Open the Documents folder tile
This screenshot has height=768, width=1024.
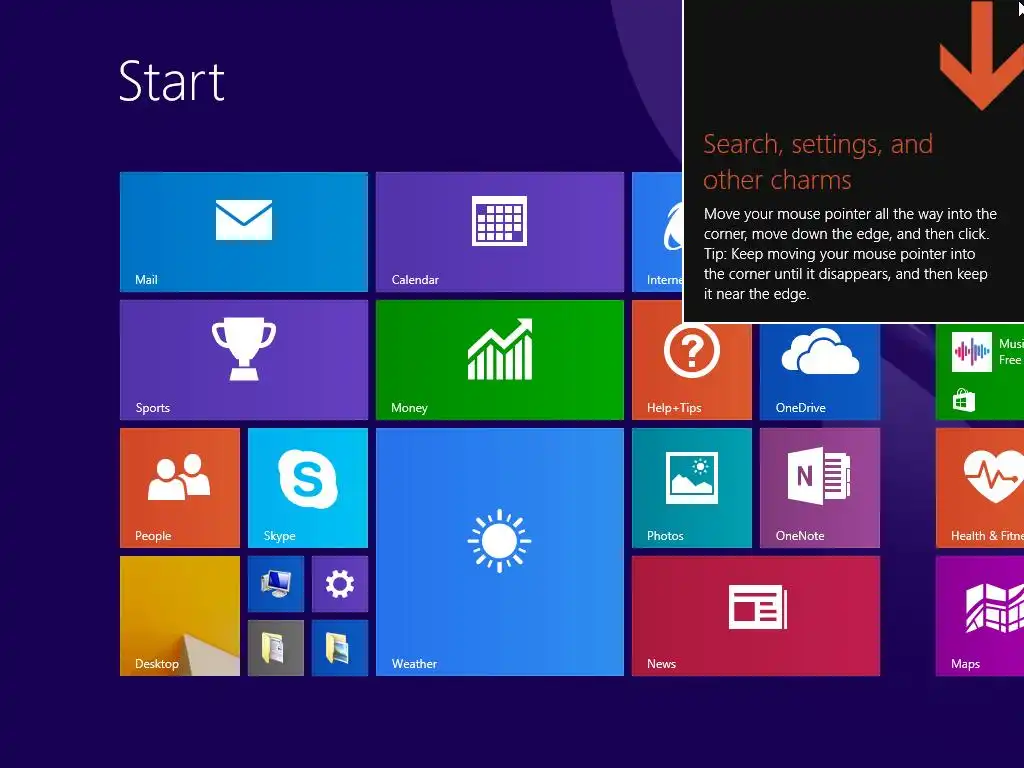point(276,648)
